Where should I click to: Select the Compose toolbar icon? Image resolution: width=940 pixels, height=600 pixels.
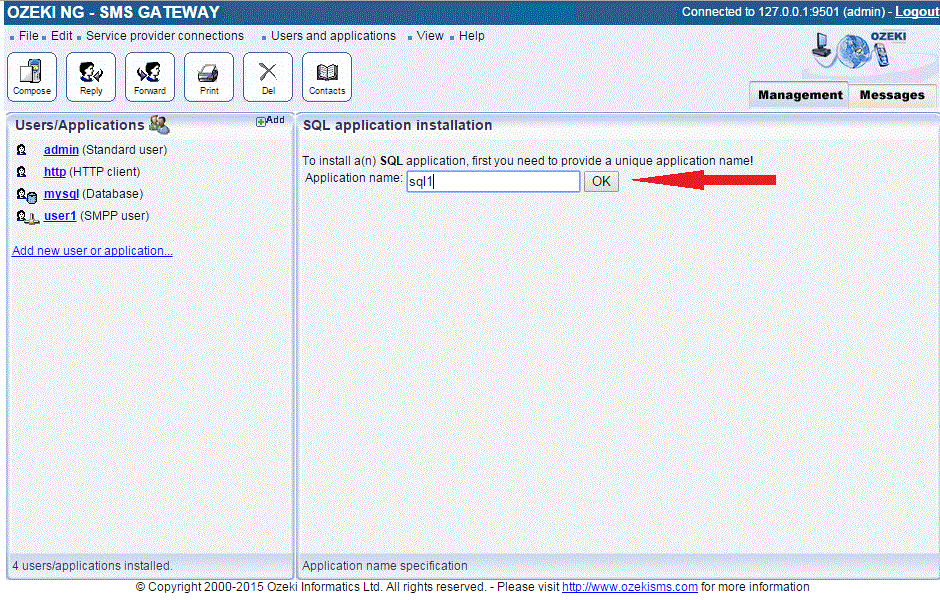31,76
